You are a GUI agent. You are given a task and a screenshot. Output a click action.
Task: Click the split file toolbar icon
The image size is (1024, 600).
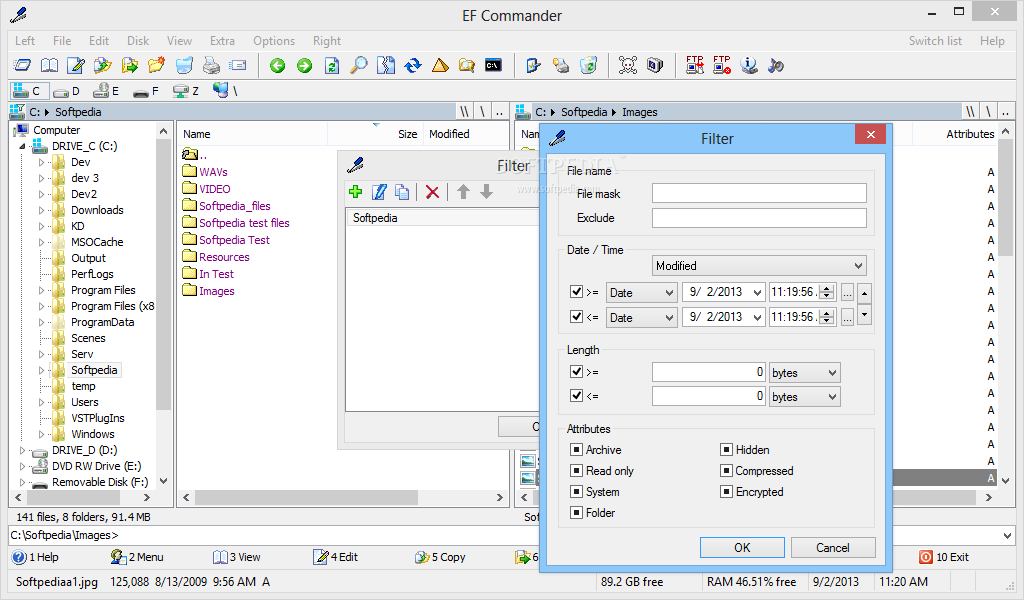point(386,65)
